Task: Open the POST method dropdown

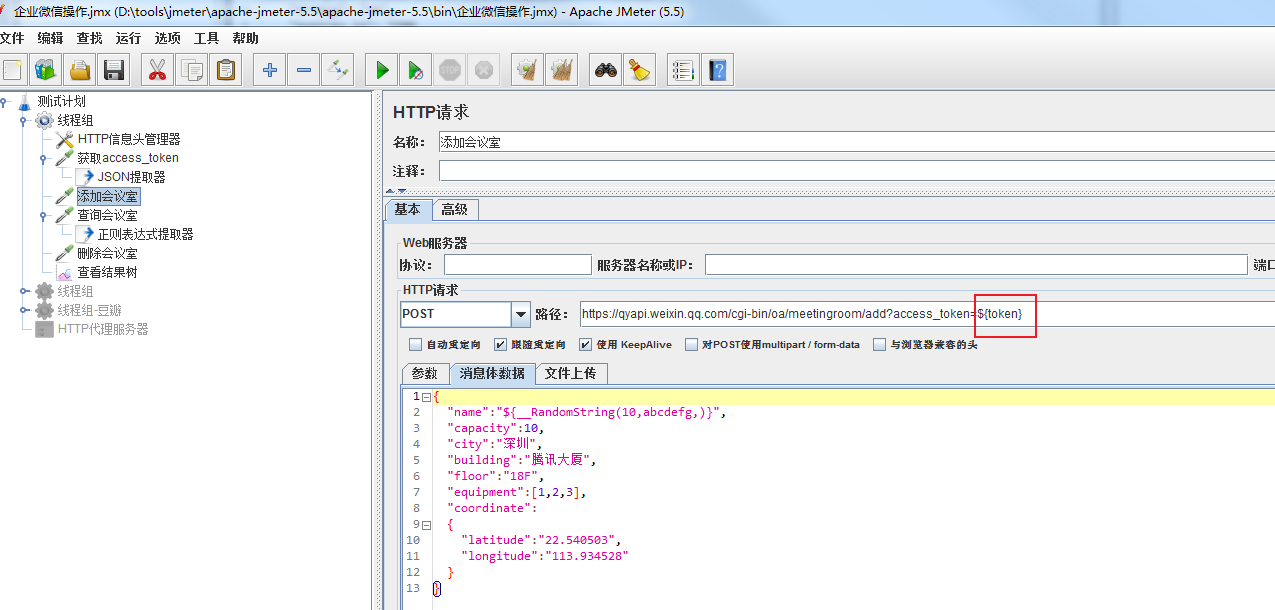Action: tap(520, 314)
